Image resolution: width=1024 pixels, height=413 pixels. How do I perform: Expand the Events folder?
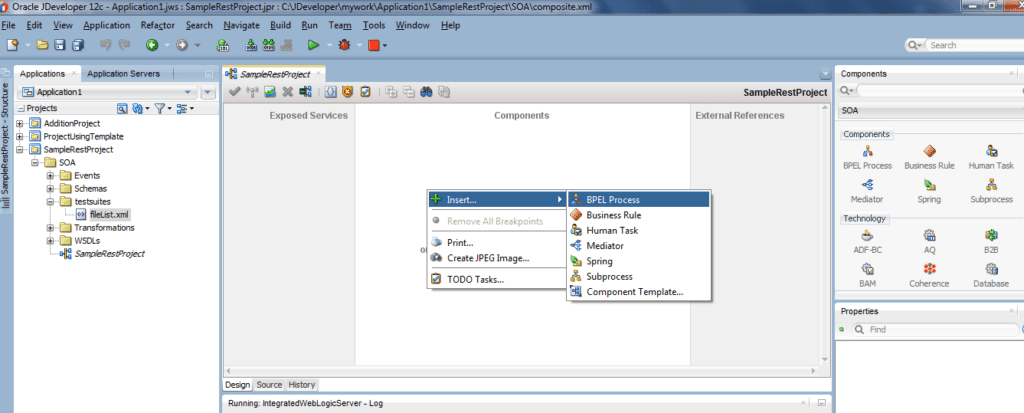(x=51, y=176)
